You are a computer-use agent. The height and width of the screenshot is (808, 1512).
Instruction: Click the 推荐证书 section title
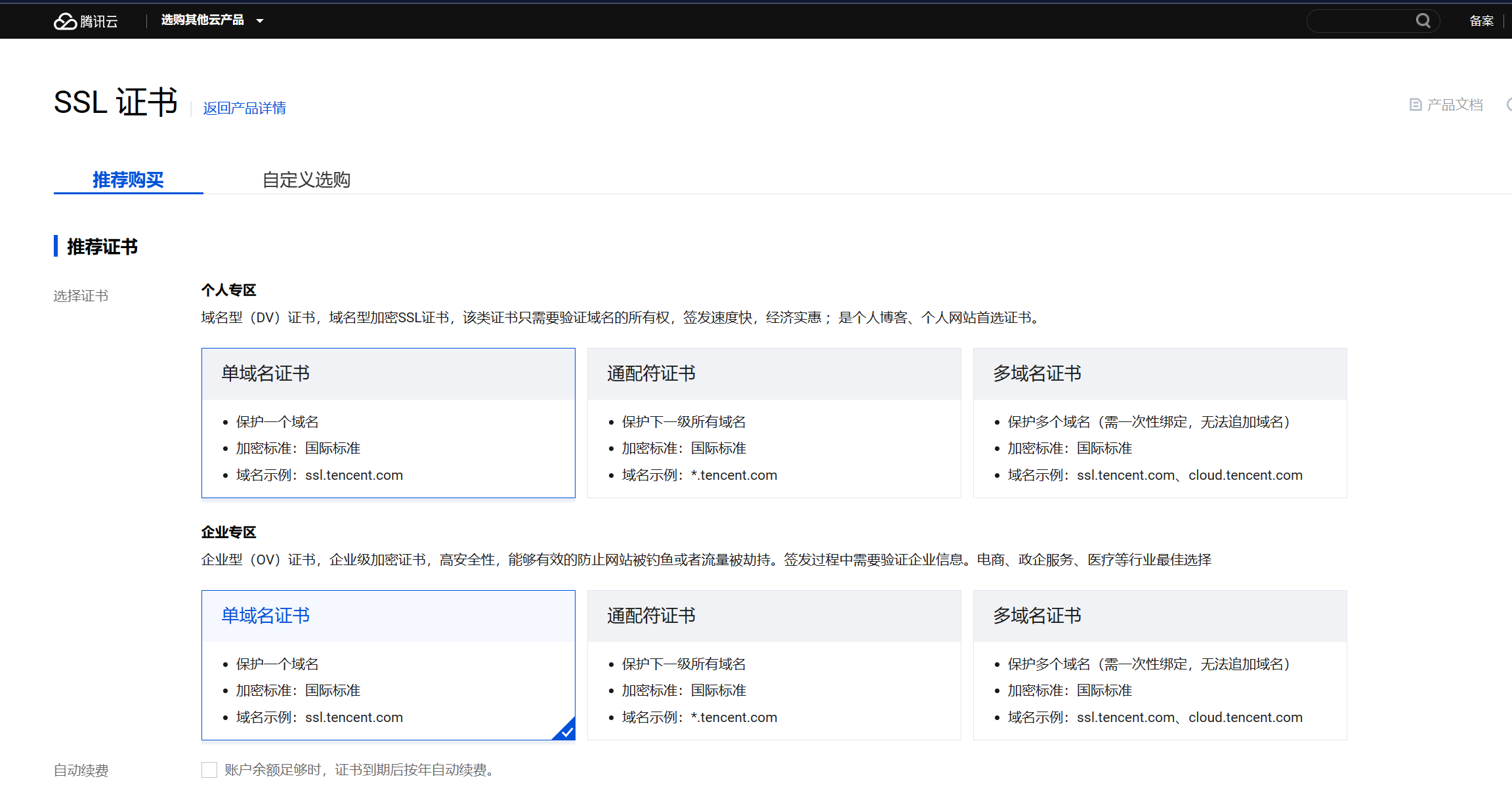[102, 247]
